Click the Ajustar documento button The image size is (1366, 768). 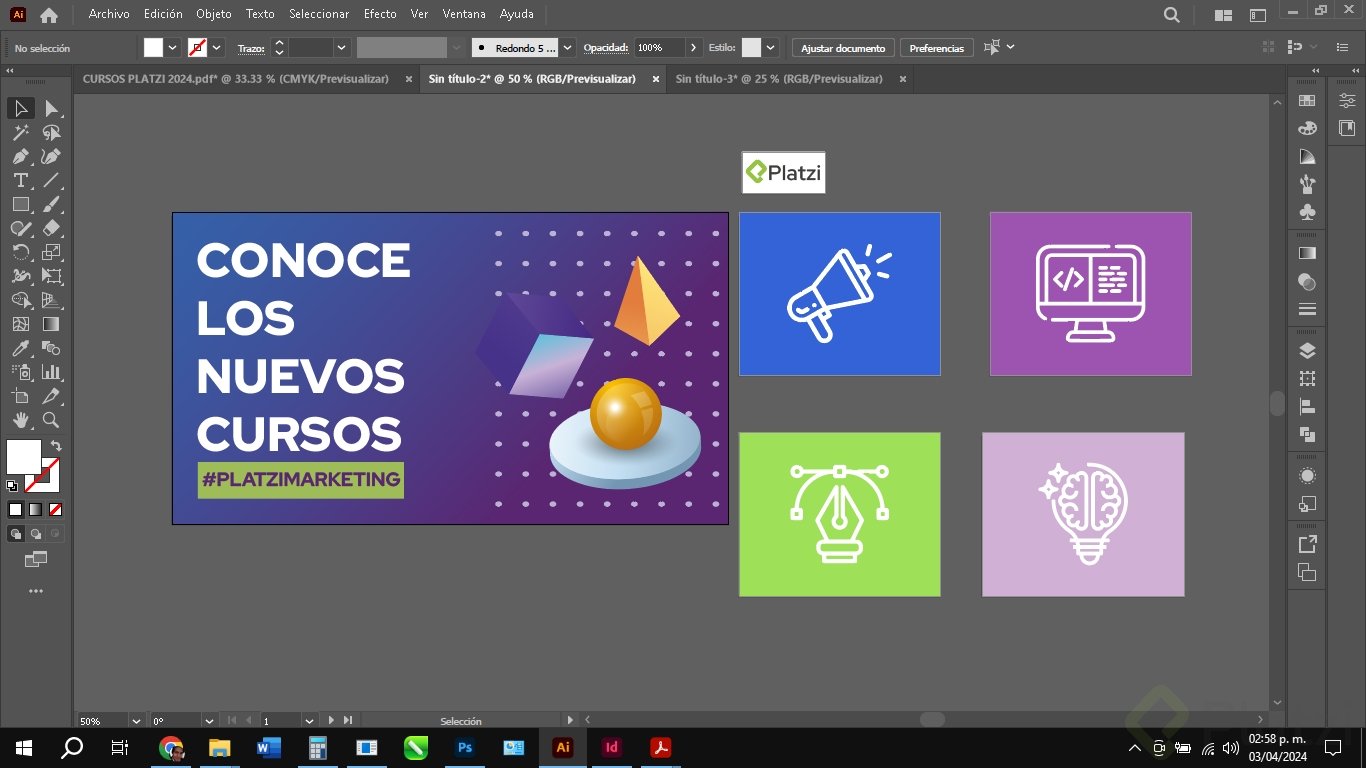tap(843, 48)
